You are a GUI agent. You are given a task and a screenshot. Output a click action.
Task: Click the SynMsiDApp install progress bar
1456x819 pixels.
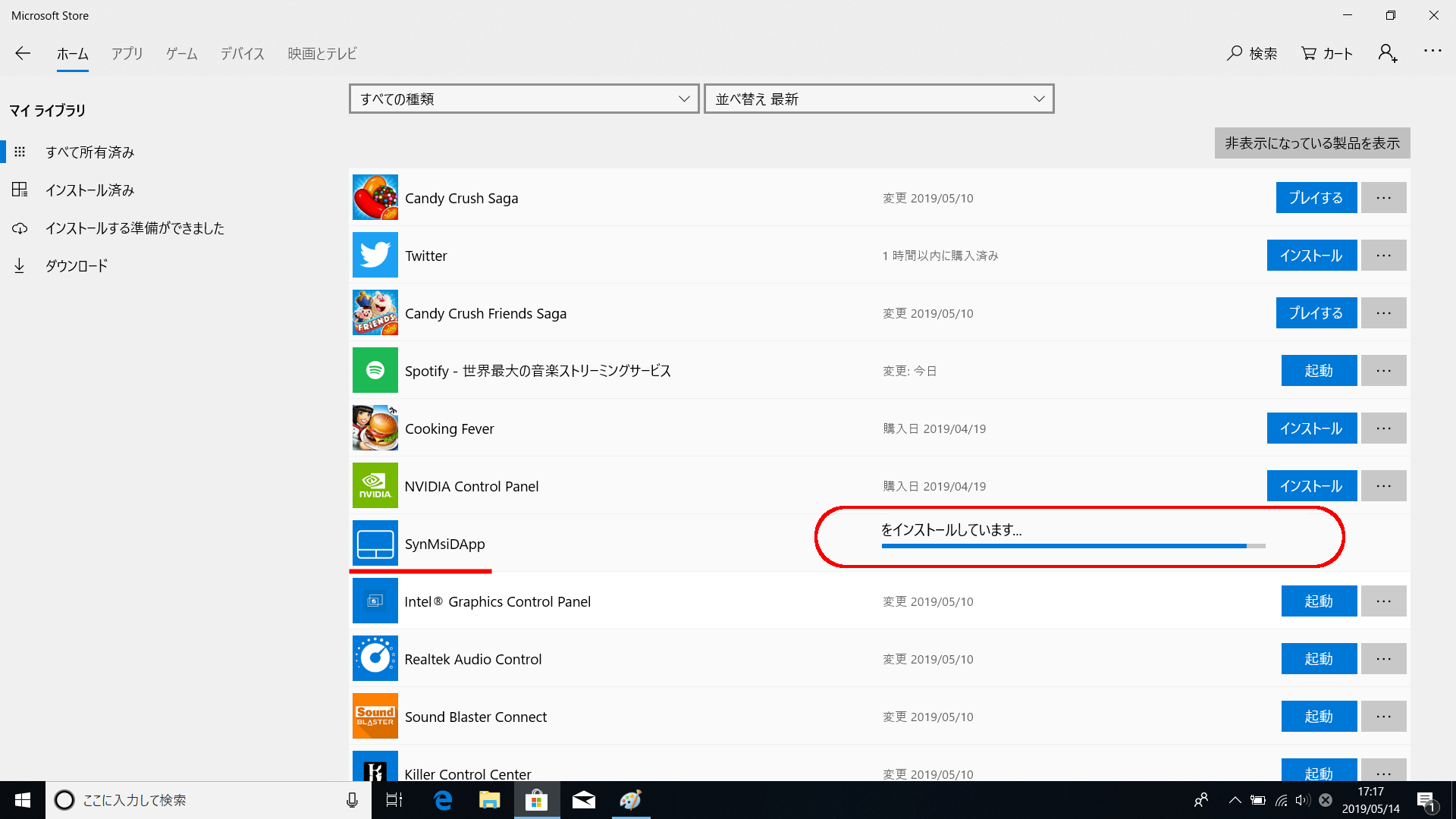(1074, 546)
